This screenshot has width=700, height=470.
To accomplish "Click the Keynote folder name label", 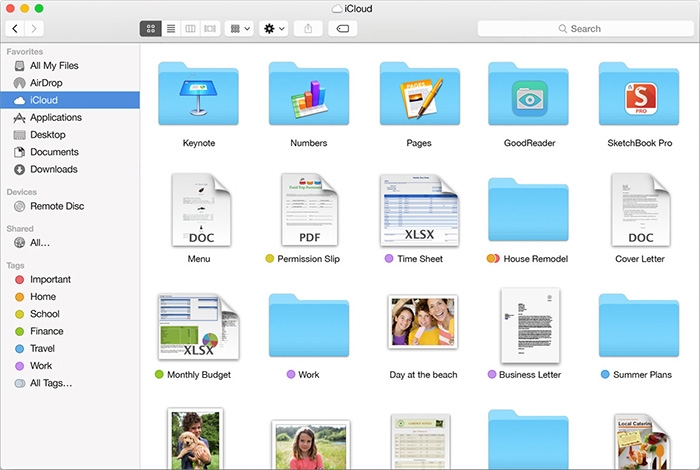I will [199, 143].
